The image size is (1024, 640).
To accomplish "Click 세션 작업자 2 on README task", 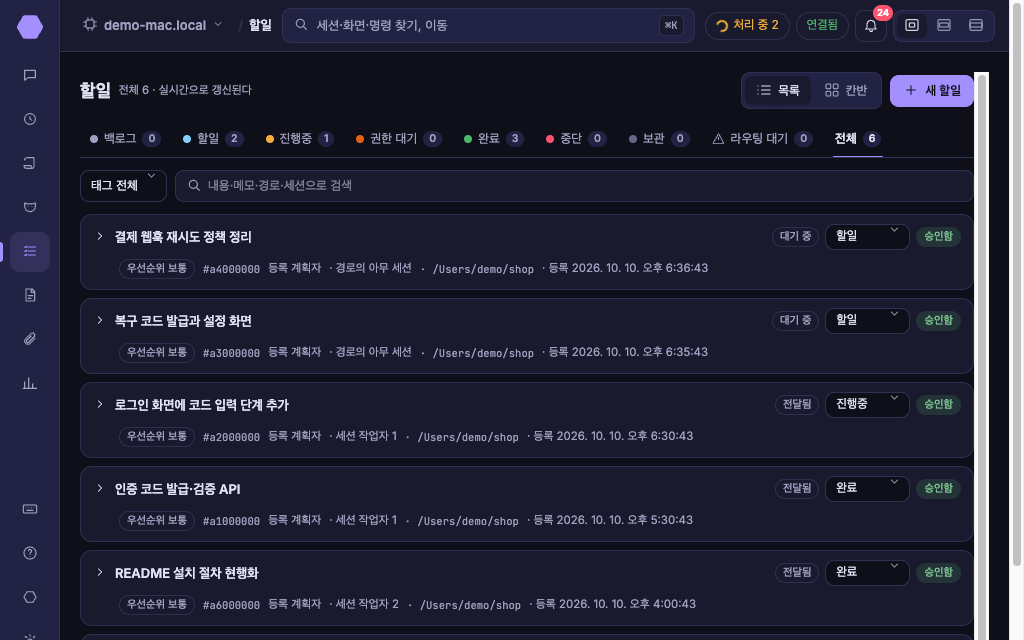I will click(367, 604).
